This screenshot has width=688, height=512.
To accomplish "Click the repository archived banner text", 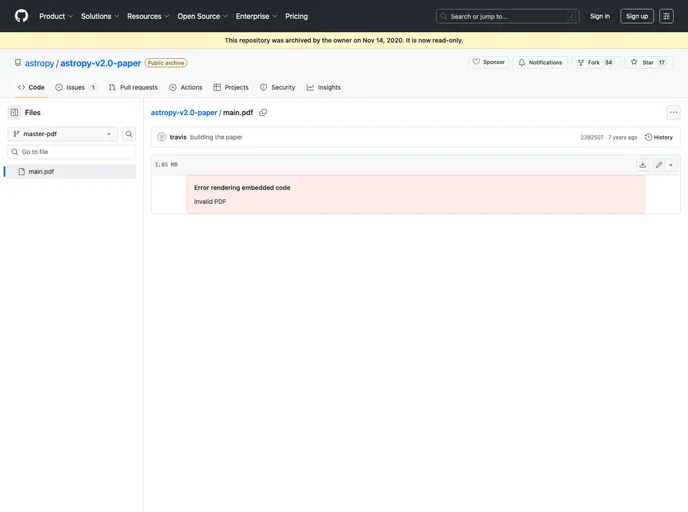I will click(x=344, y=40).
